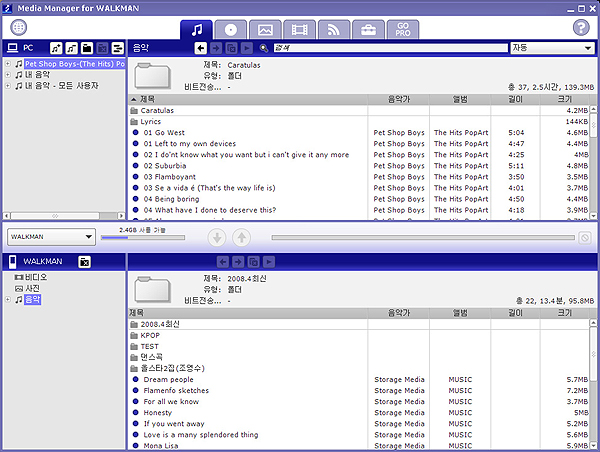Select 내 음악 - 모든 사용자 tree item
Image resolution: width=600 pixels, height=452 pixels.
tap(62, 86)
